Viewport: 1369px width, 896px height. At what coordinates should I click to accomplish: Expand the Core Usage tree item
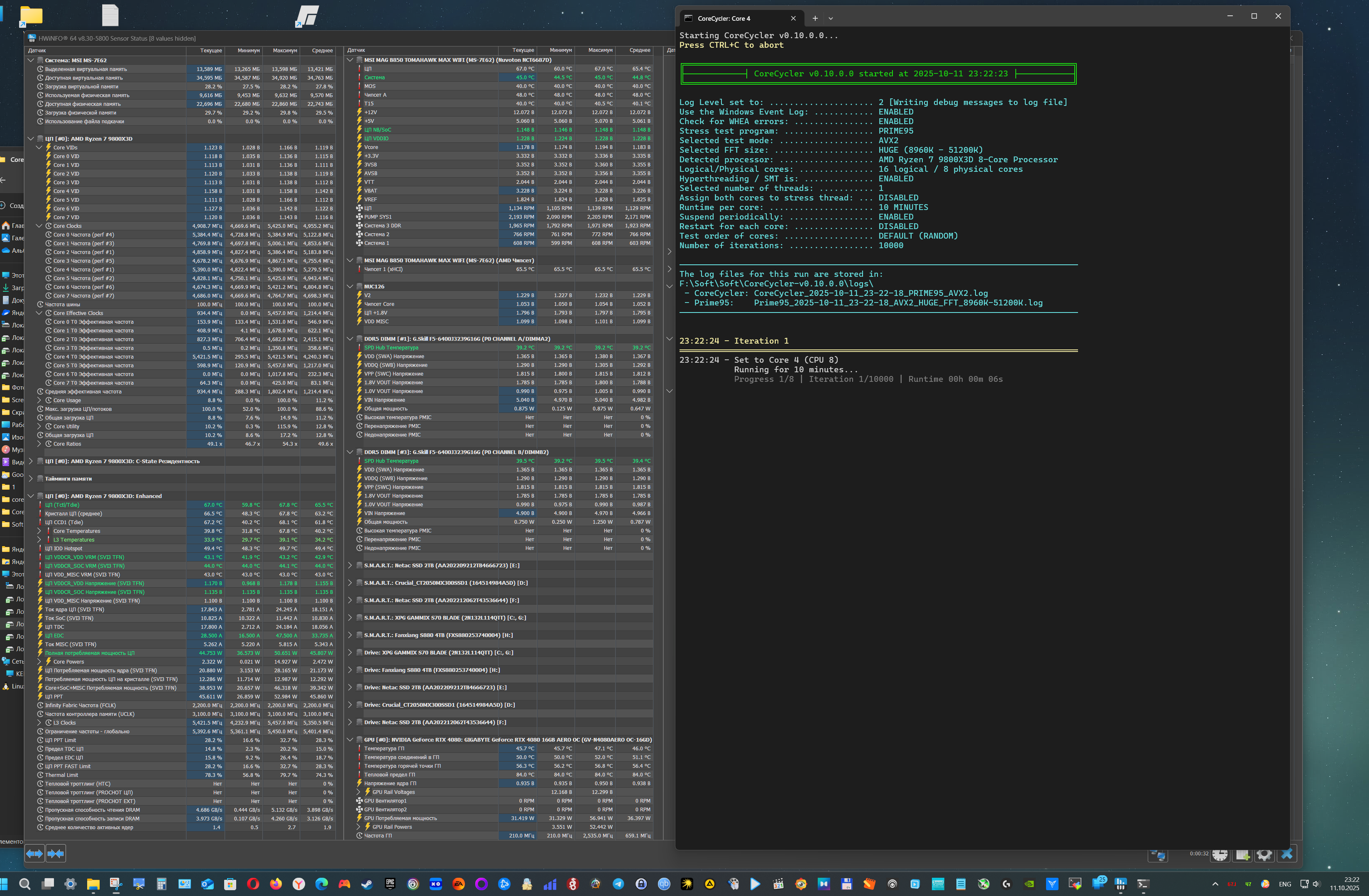point(39,400)
